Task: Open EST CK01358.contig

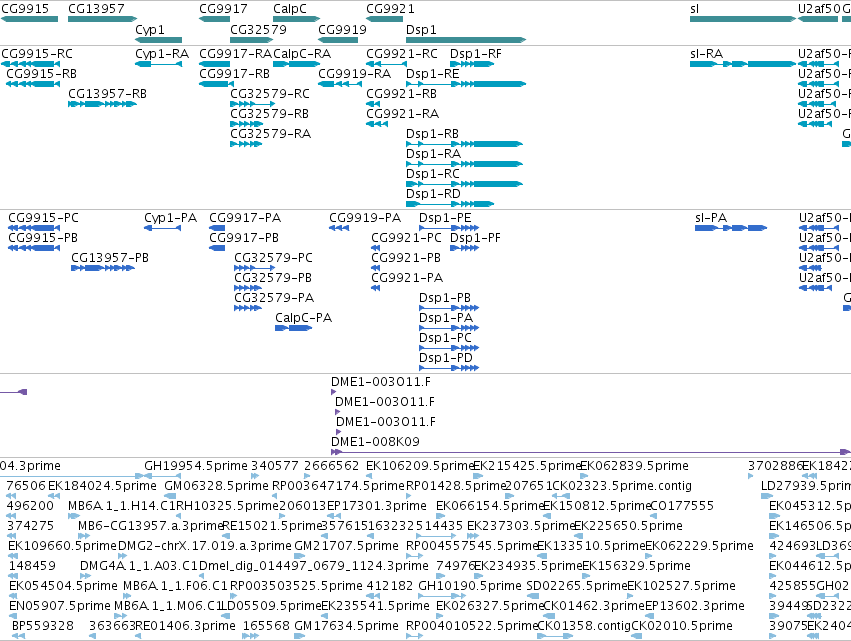Action: tap(555, 637)
